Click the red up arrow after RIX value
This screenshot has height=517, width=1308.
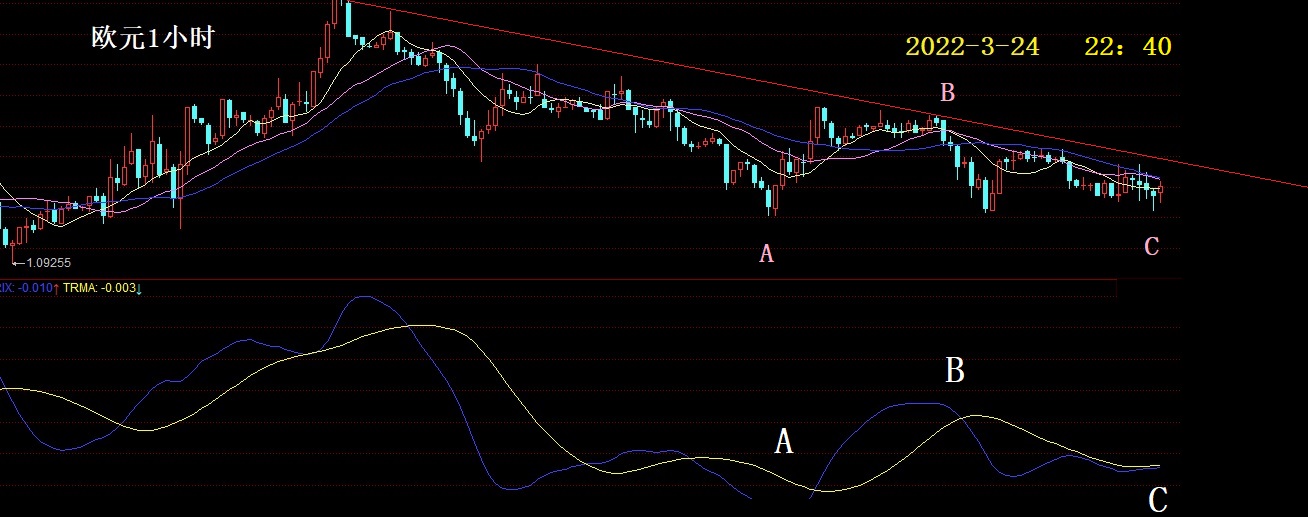56,288
